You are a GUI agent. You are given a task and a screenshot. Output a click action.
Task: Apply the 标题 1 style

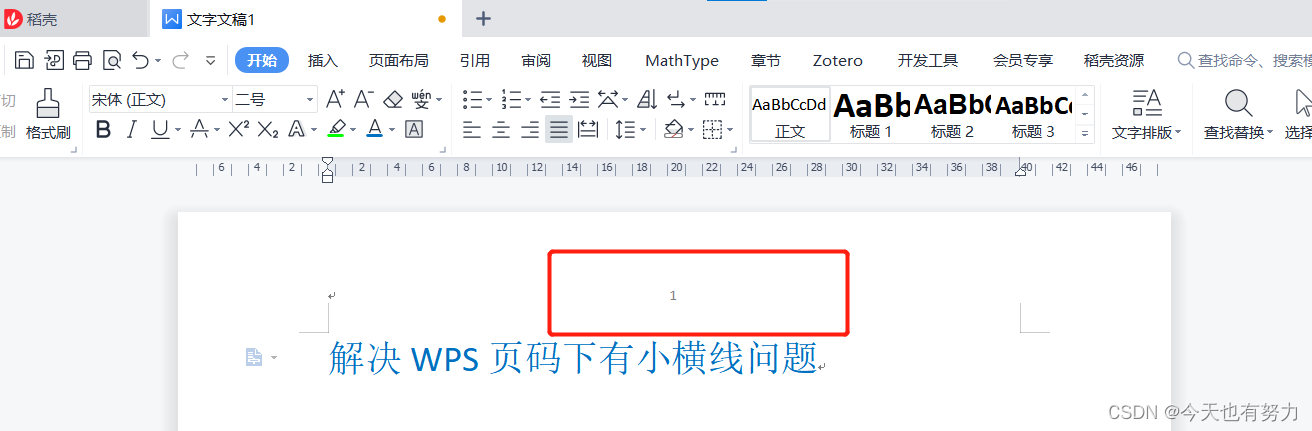(871, 114)
